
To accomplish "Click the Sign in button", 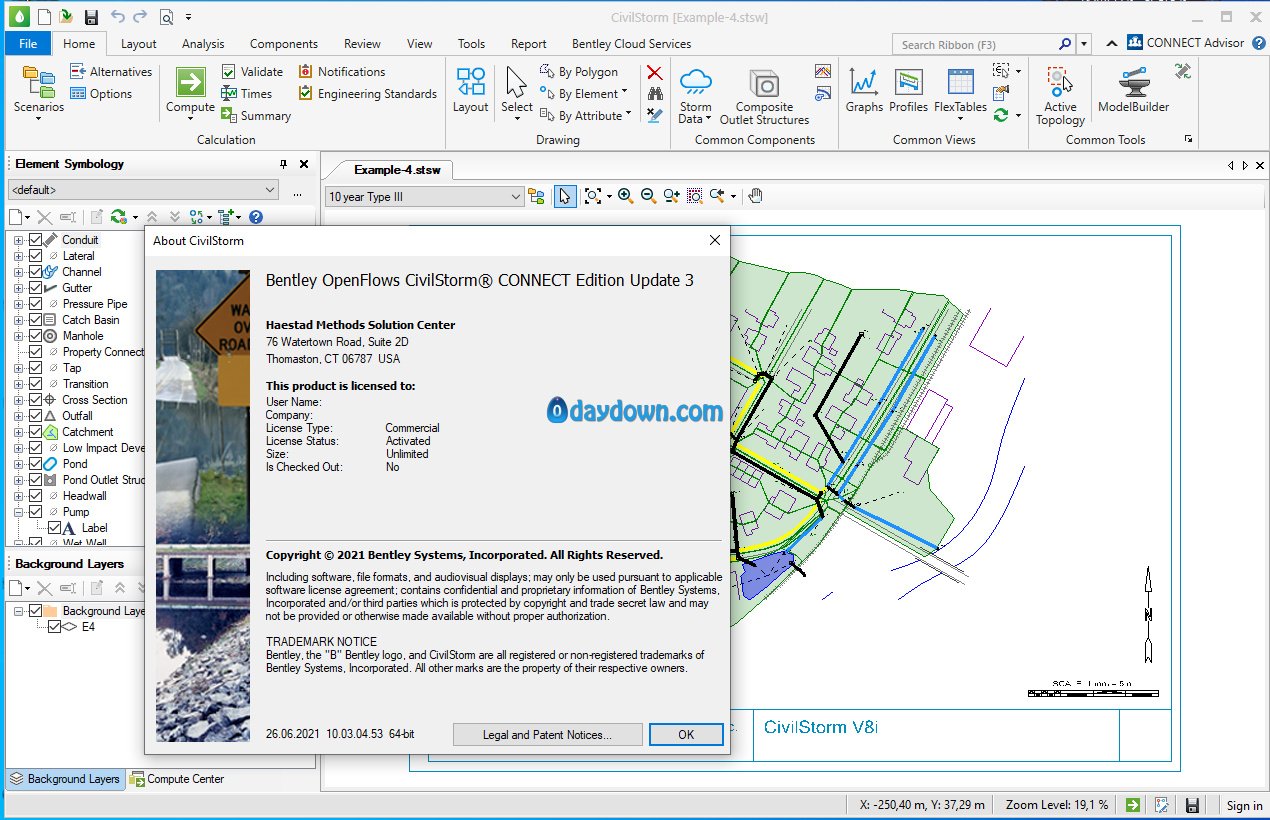I will 1244,805.
